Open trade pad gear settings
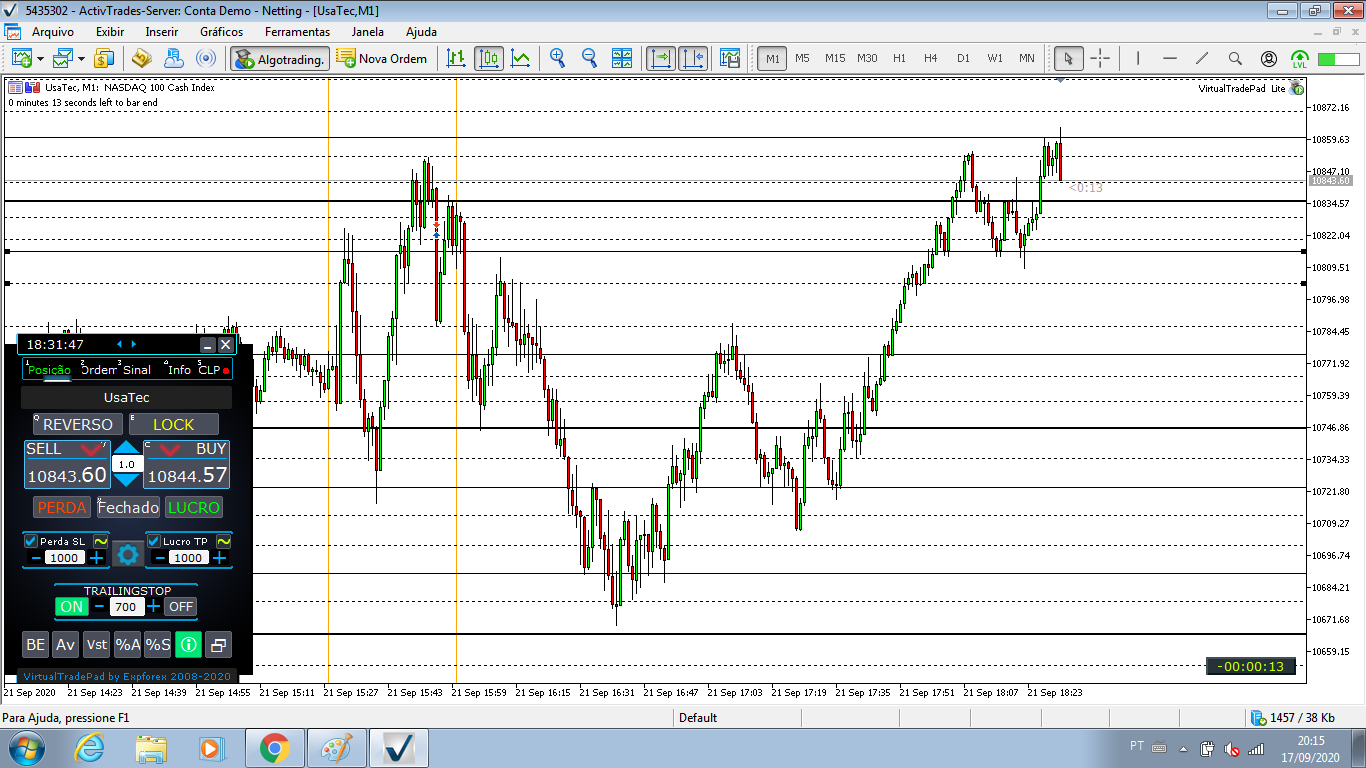1366x768 pixels. click(127, 554)
